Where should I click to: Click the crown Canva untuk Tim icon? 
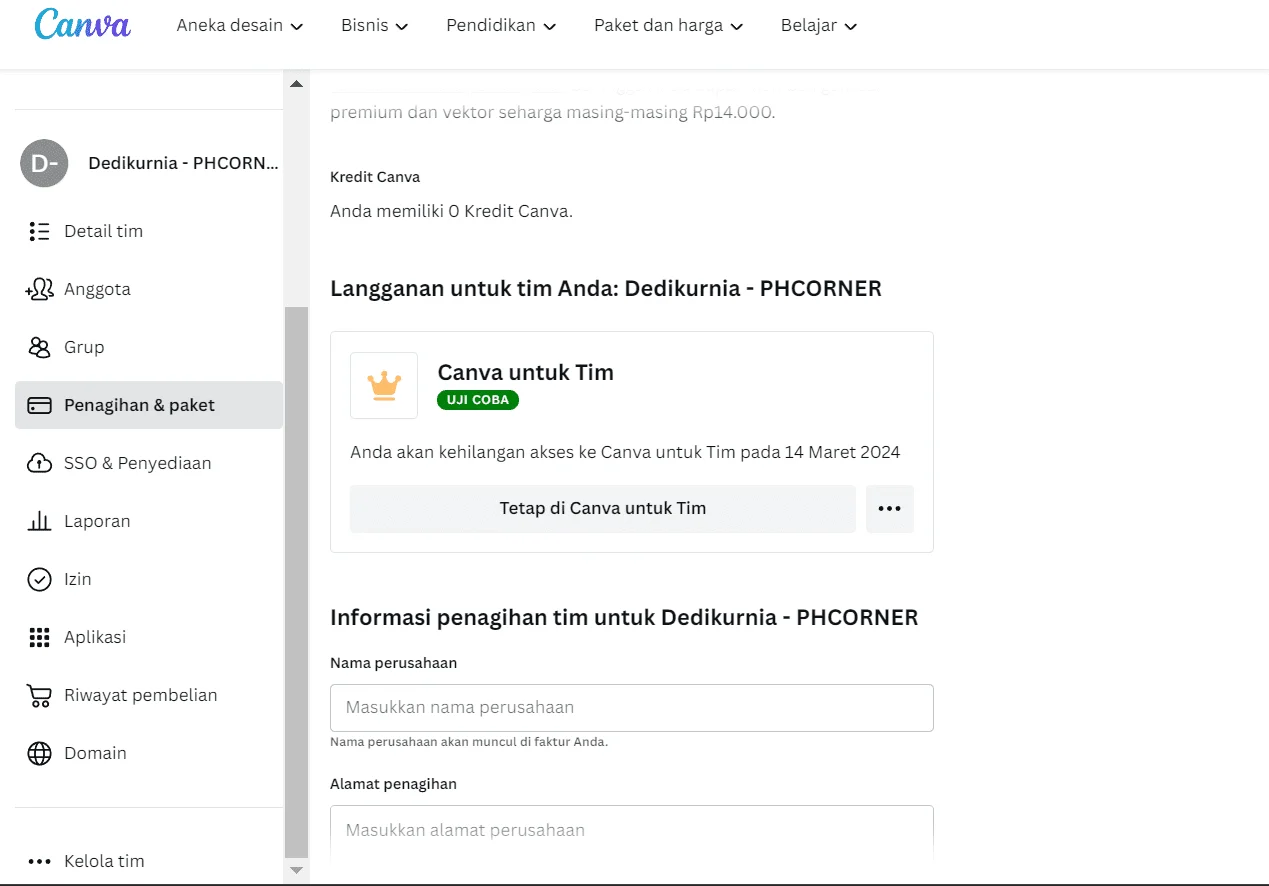click(384, 385)
